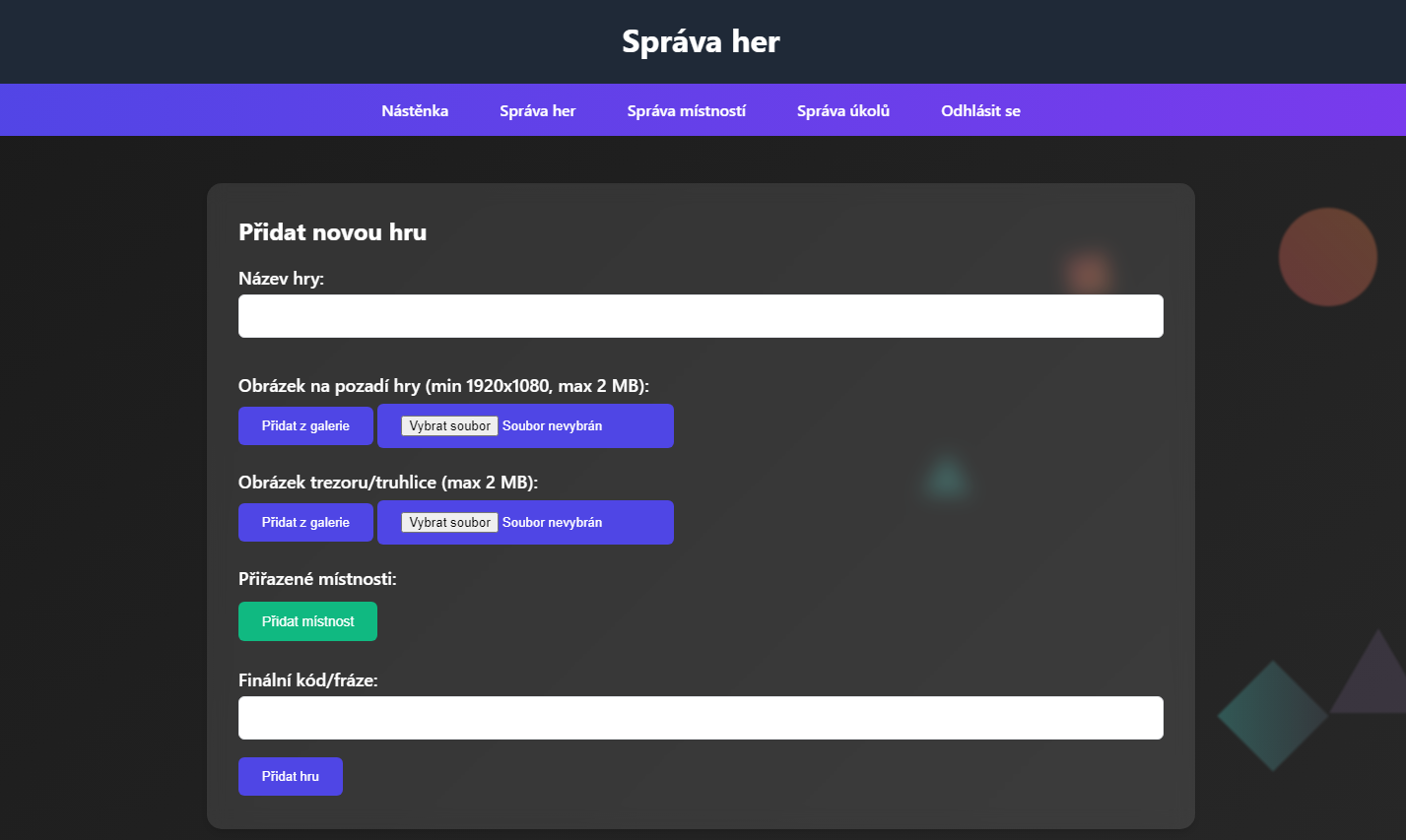Screen dimensions: 1406x840
Task: Click Vybrat soubor for trezor/truhlice image
Action: pos(449,523)
